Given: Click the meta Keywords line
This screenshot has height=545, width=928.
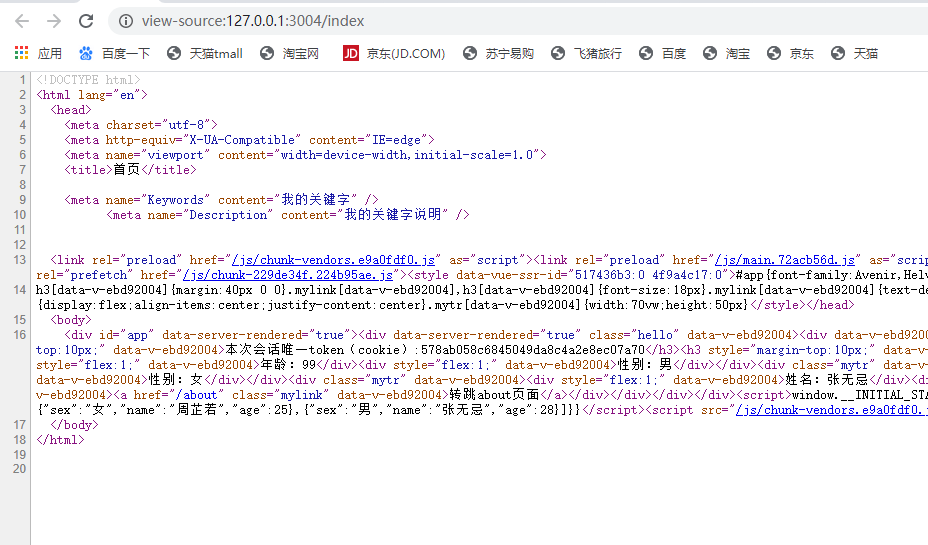Looking at the screenshot, I should point(221,199).
